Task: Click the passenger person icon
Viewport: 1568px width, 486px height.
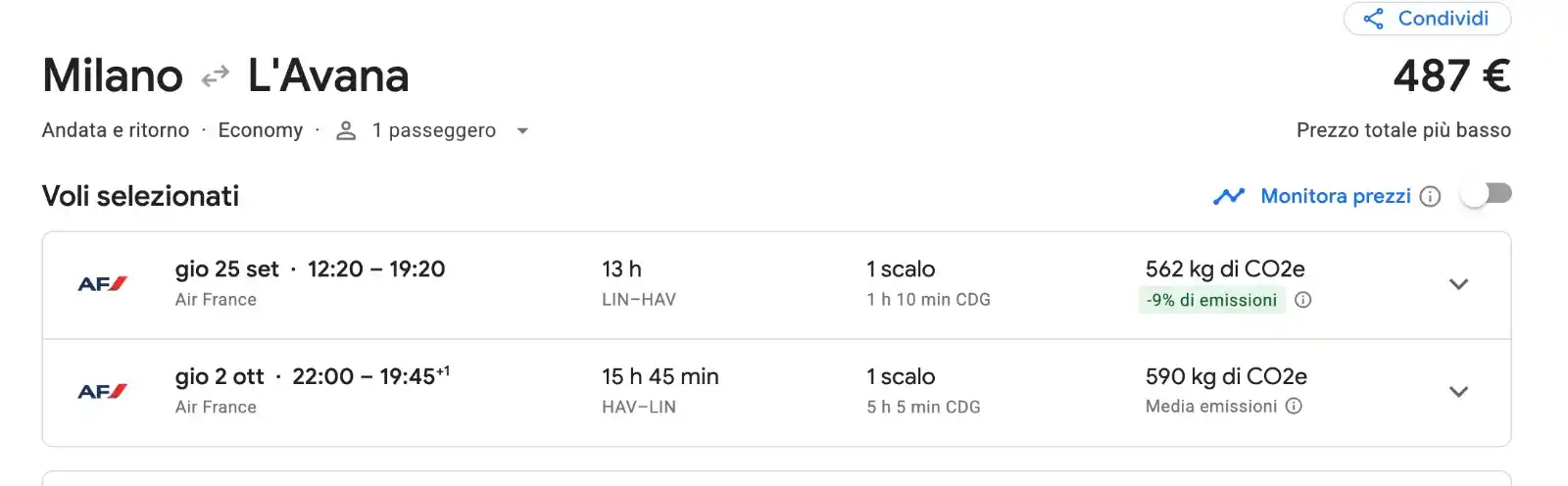Action: (x=346, y=131)
